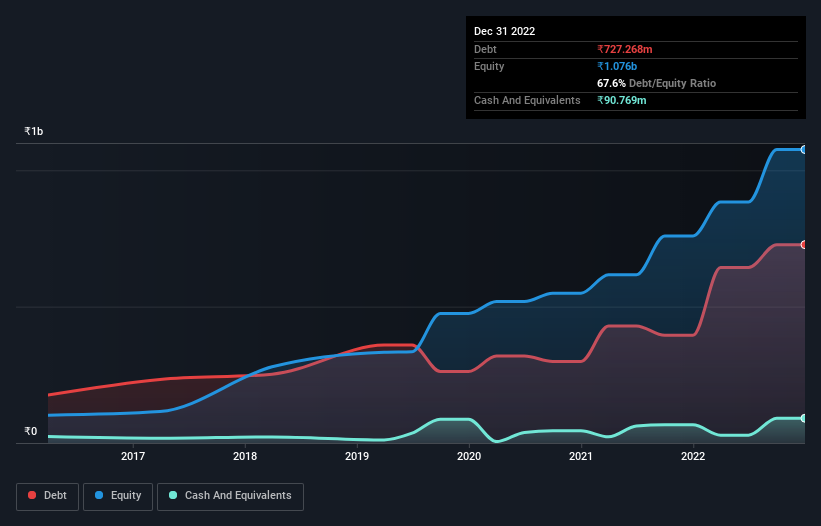Image resolution: width=821 pixels, height=526 pixels.
Task: Click the 2020 x-axis label
Action: (x=469, y=456)
